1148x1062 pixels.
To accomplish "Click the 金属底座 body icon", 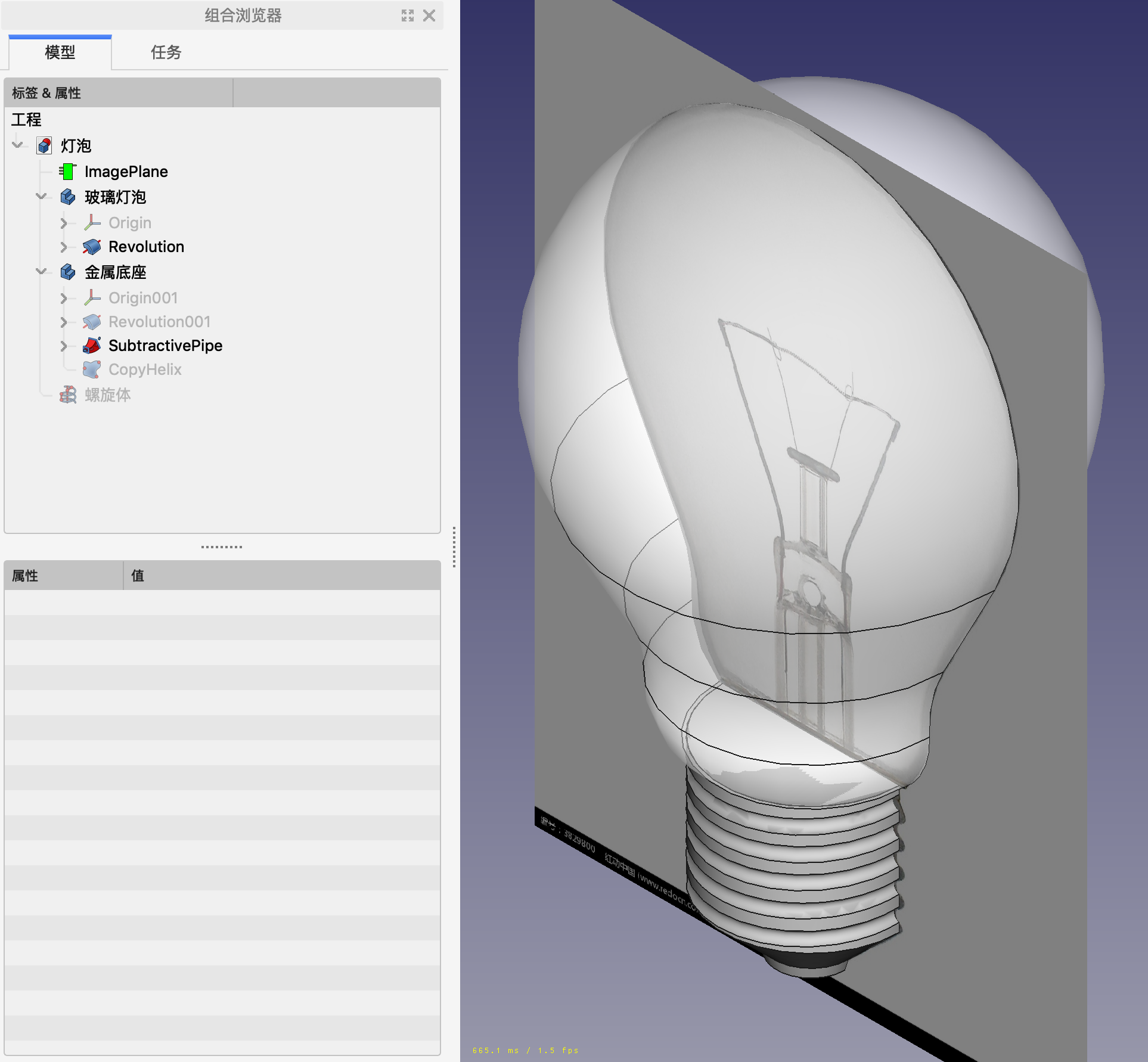I will (x=68, y=272).
